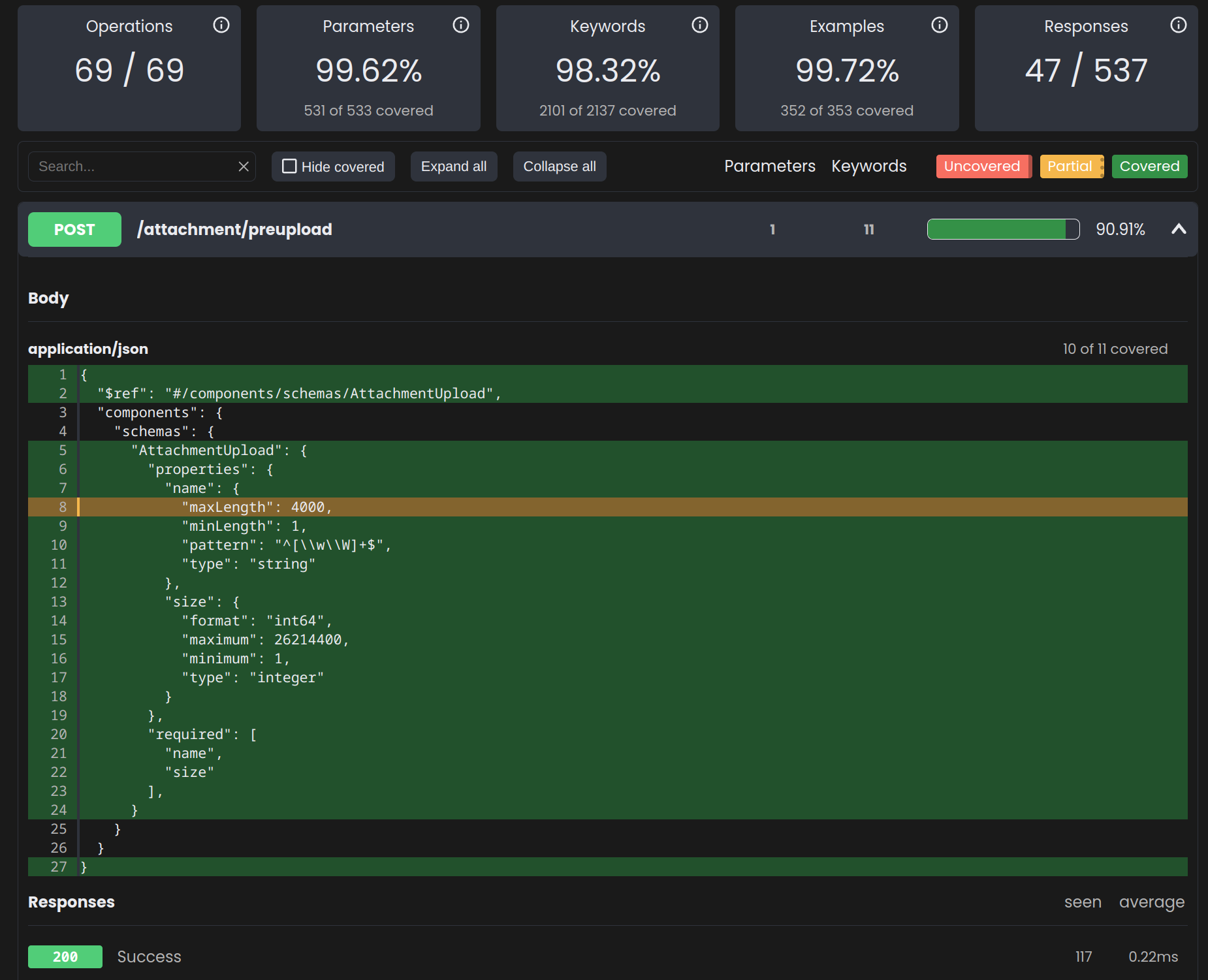Click the 0.22ms average time

click(1153, 956)
